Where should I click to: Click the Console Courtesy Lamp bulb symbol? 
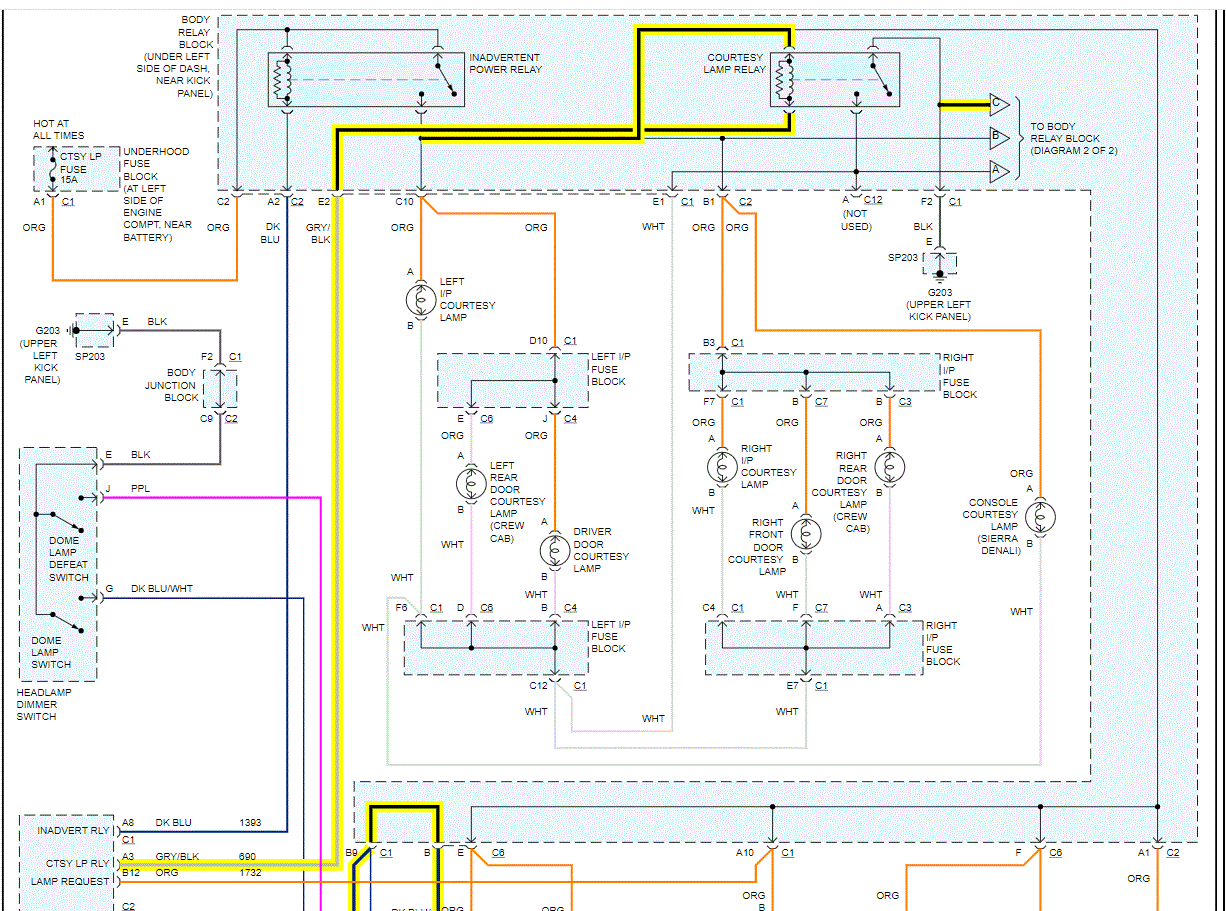(x=1040, y=516)
